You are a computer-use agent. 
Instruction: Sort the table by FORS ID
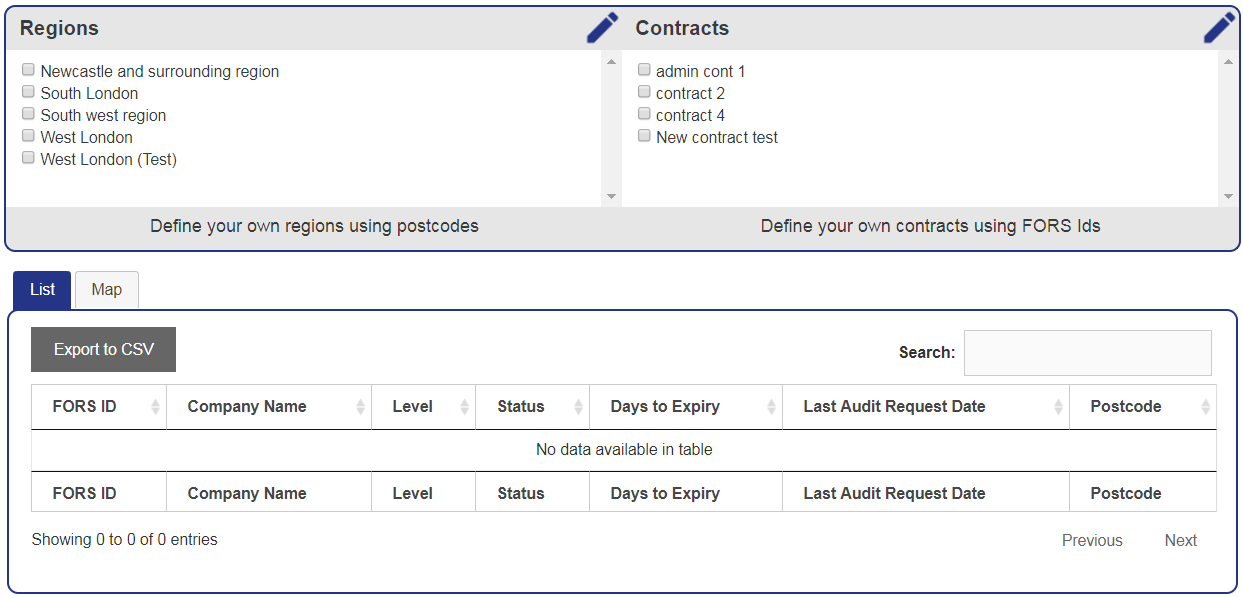[x=98, y=406]
